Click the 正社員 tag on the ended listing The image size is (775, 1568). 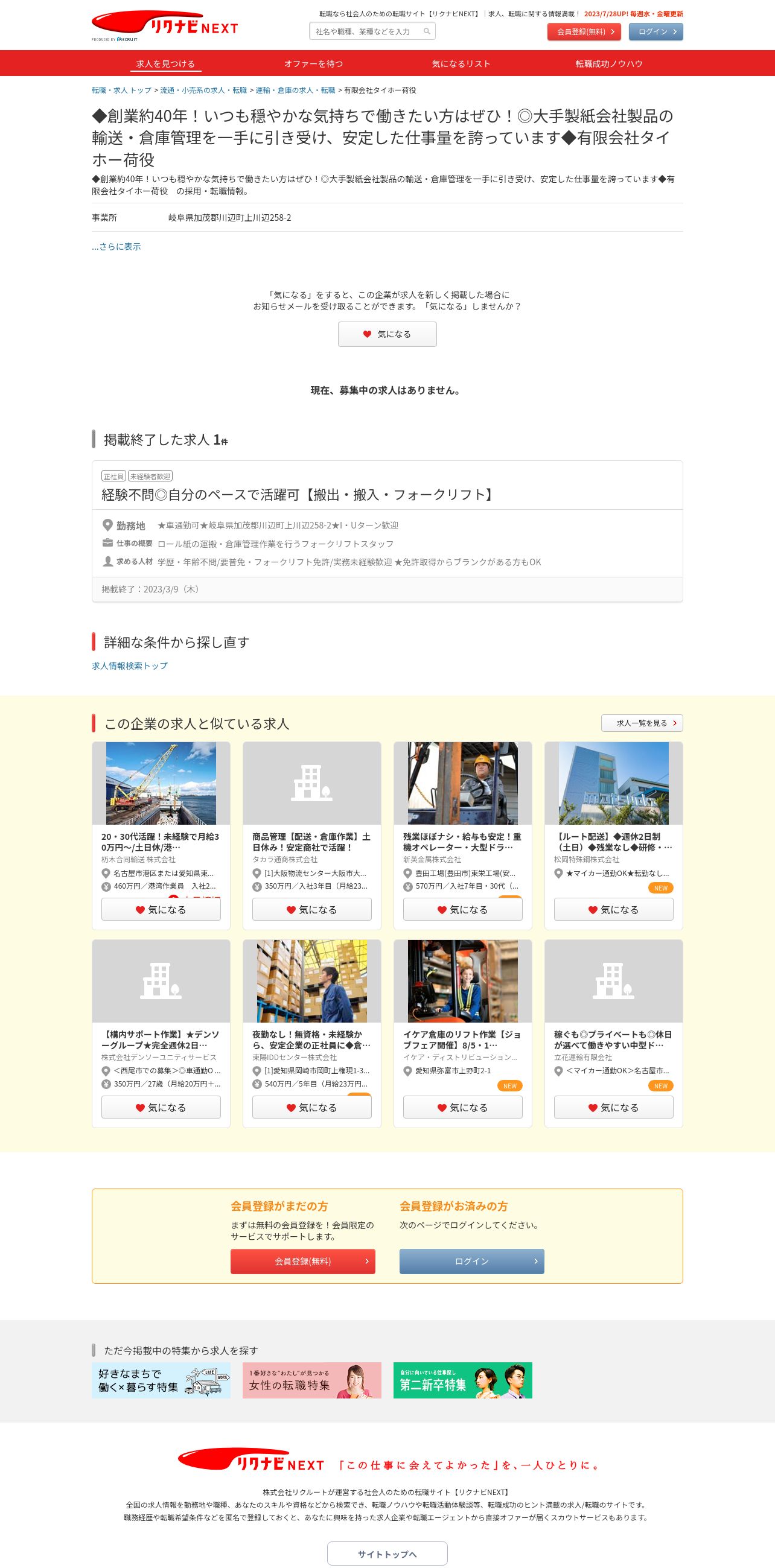click(x=114, y=476)
